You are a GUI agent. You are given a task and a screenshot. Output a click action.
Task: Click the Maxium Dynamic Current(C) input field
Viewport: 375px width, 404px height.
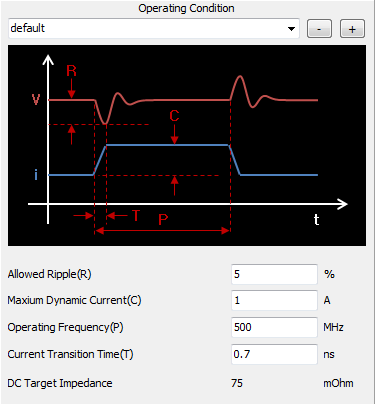click(274, 300)
